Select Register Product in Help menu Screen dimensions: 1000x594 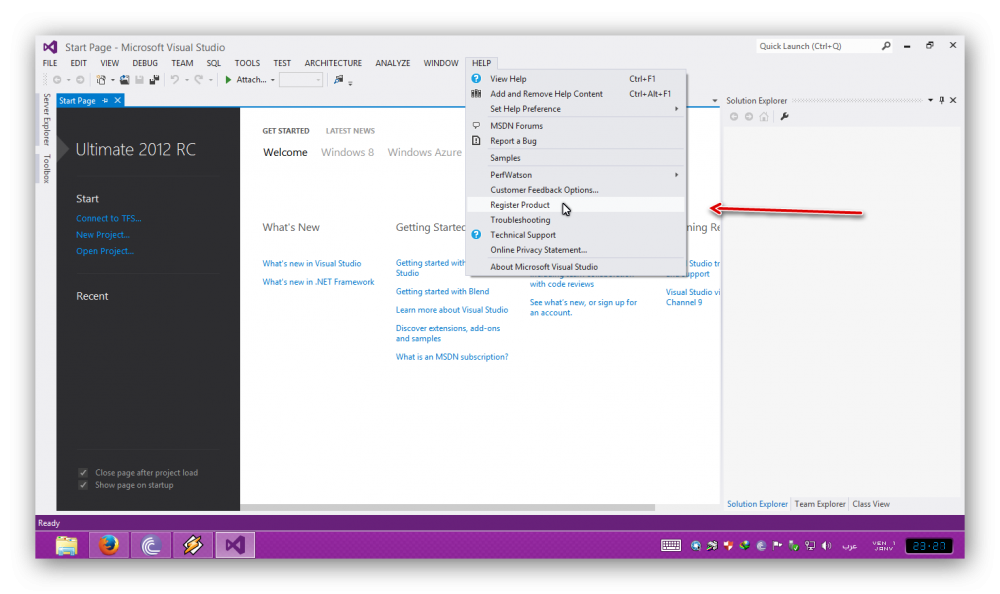(x=577, y=205)
